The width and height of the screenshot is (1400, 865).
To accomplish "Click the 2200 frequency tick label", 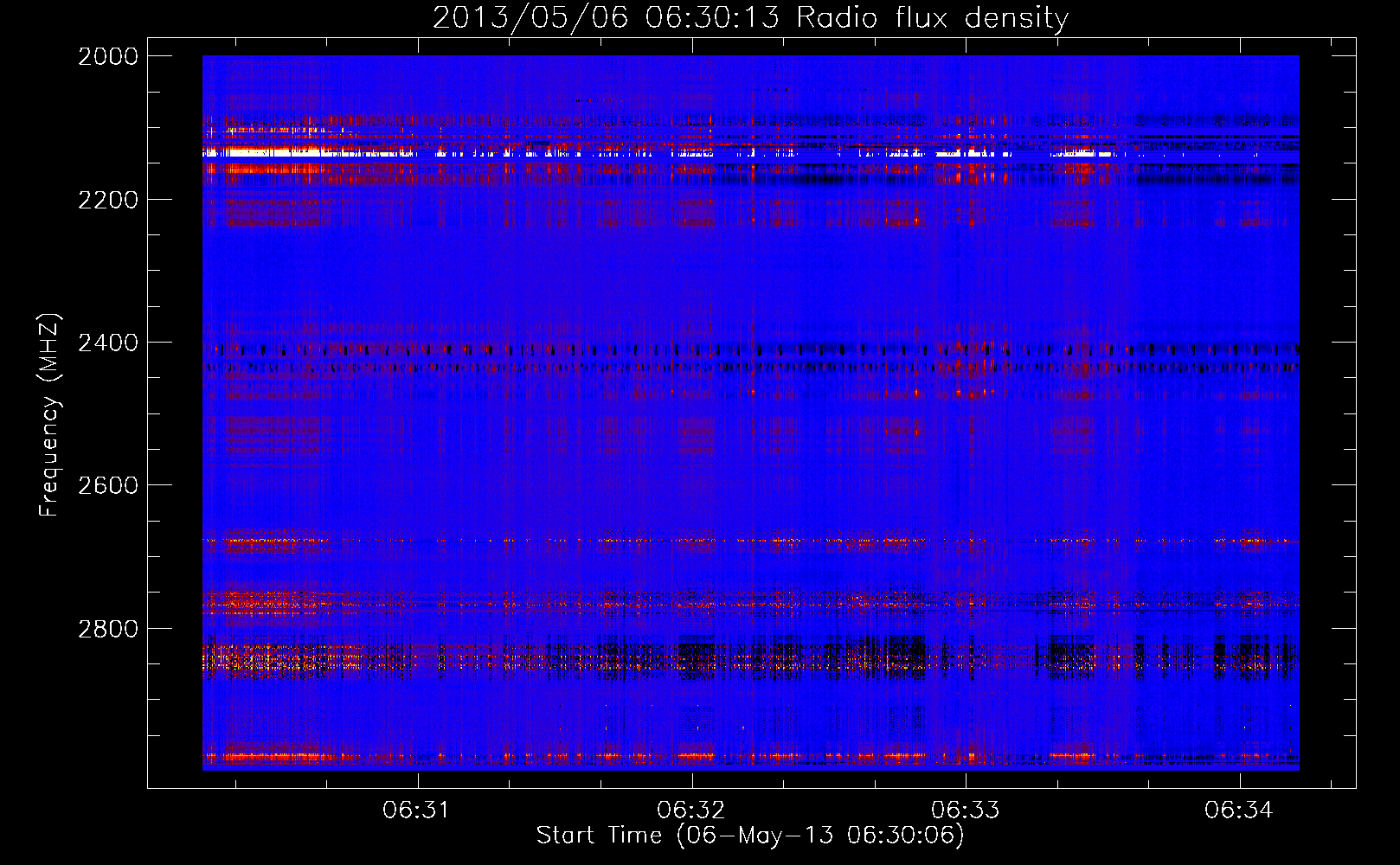I will point(108,200).
